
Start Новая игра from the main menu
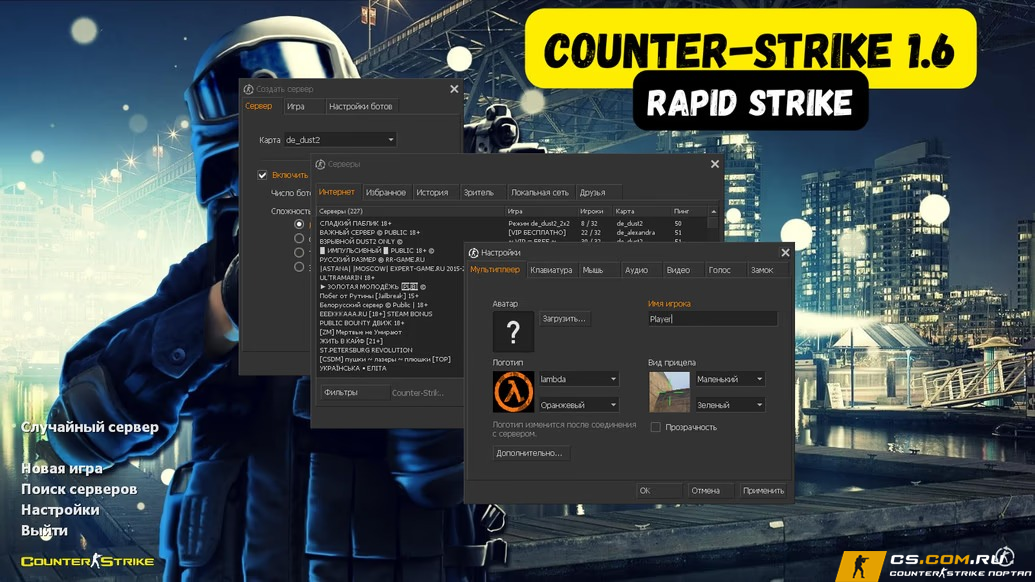point(62,469)
